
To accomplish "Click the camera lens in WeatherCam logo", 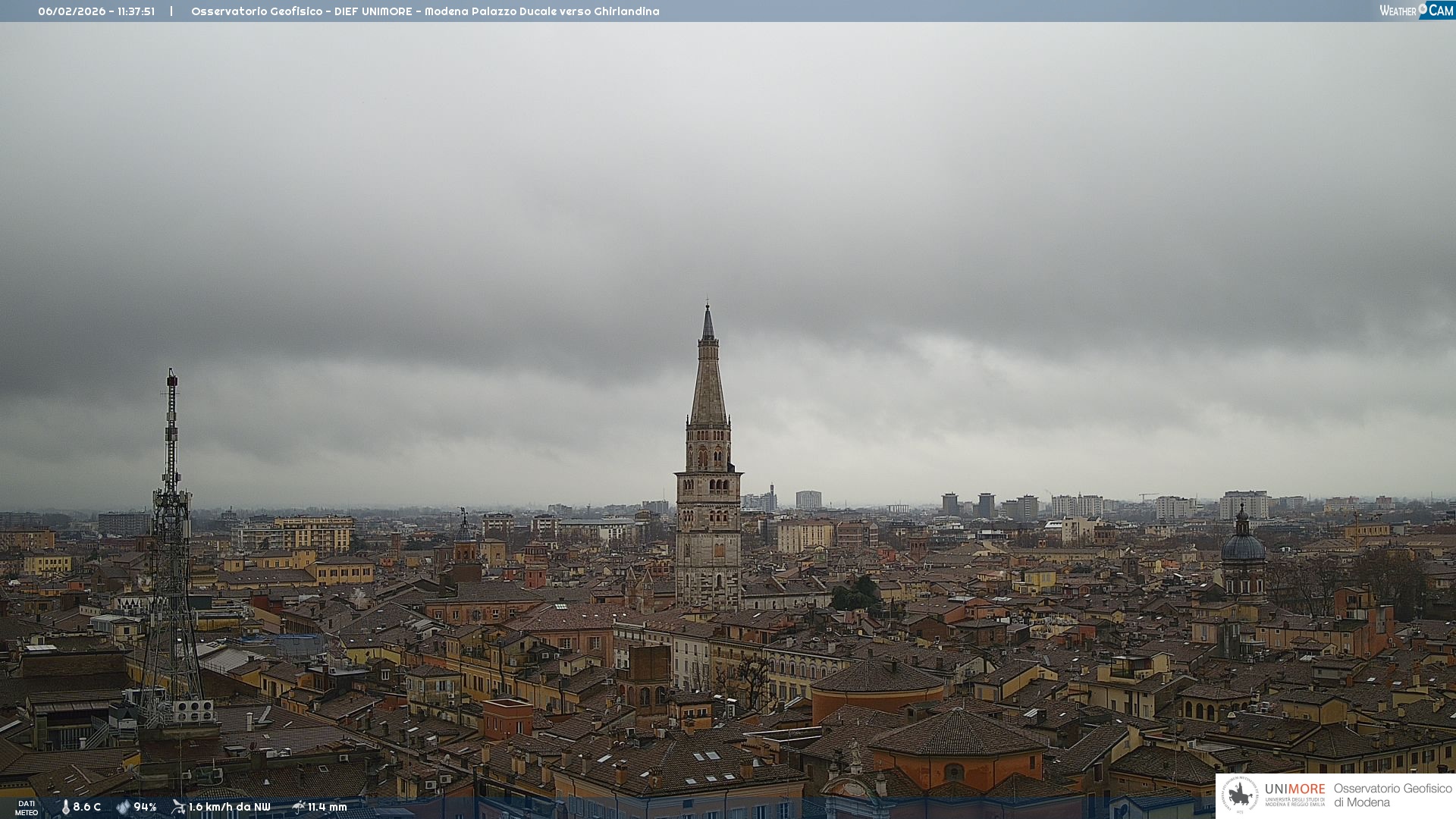I will tap(1423, 8).
